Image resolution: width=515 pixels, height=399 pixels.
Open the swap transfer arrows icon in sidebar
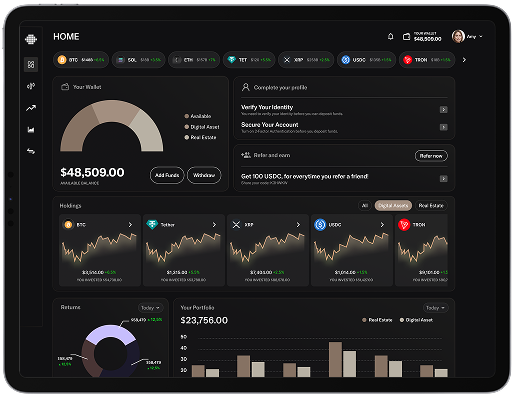[31, 151]
